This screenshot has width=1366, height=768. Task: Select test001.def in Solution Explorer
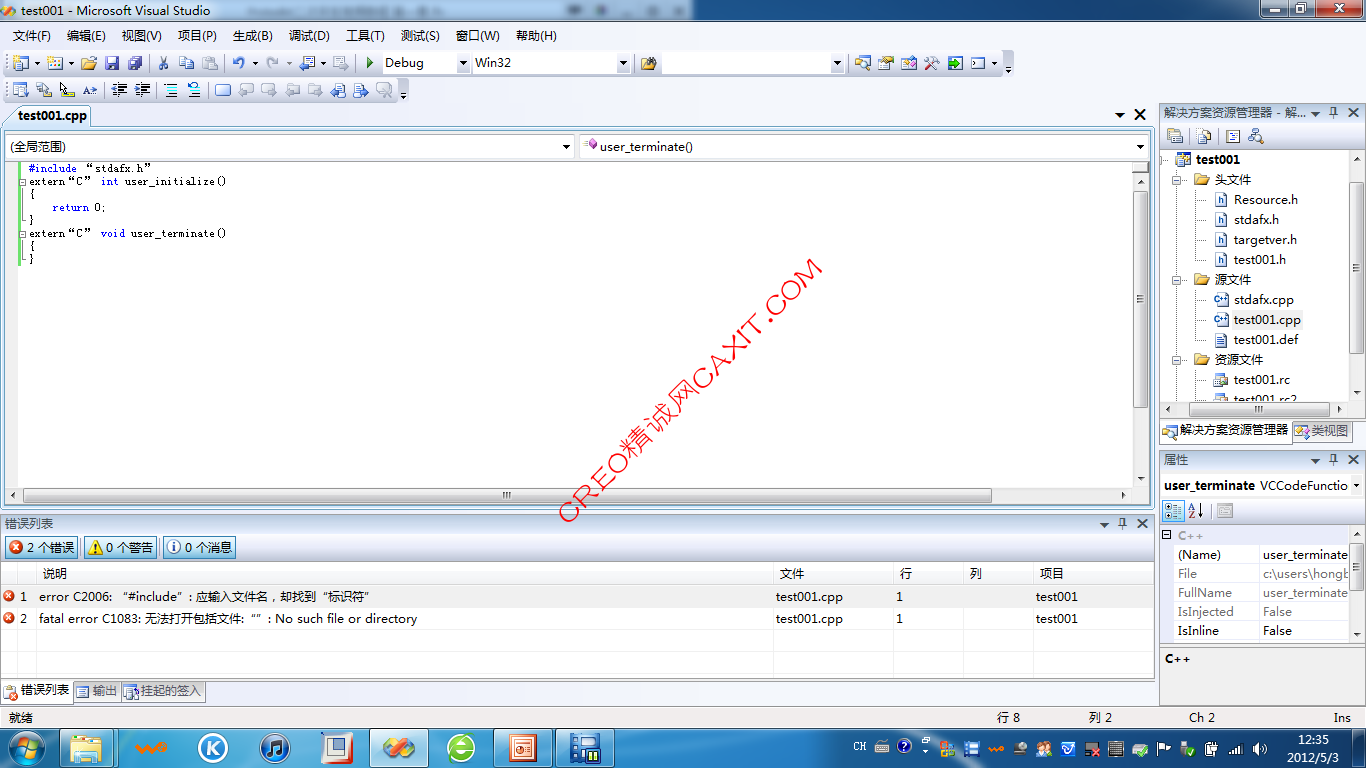(x=1265, y=340)
